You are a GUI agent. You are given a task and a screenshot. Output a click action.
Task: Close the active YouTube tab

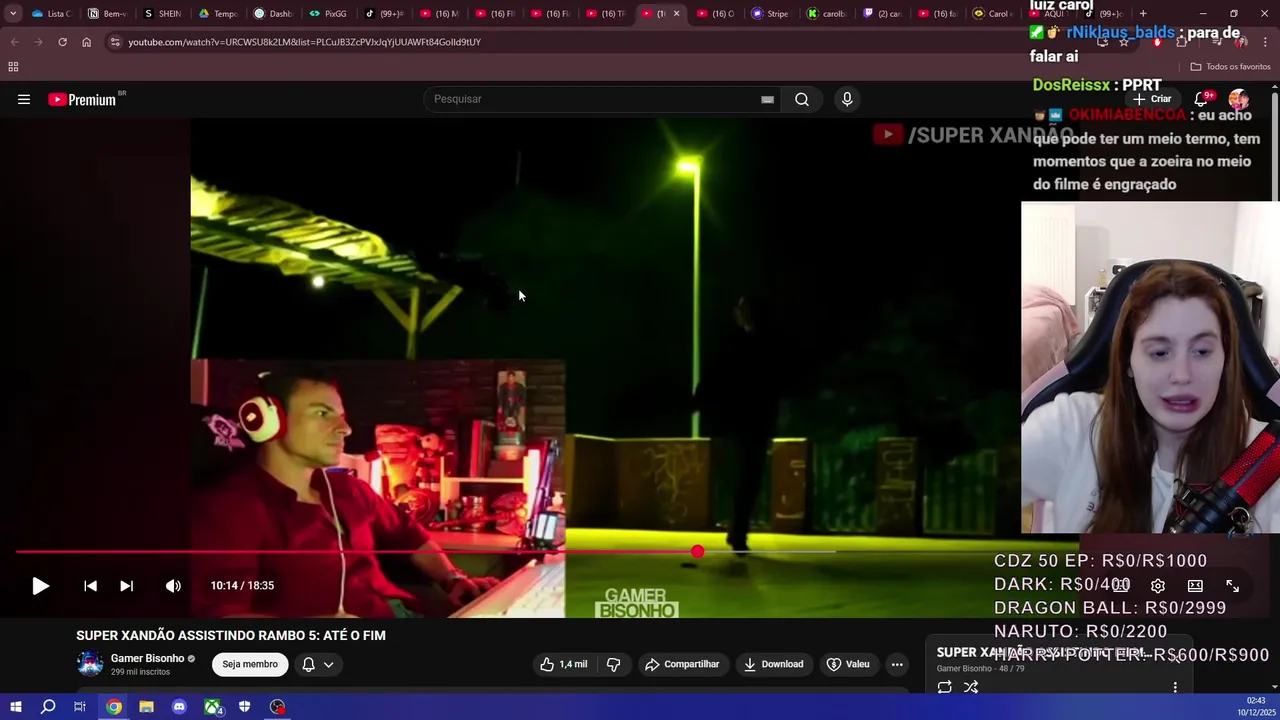[x=676, y=14]
